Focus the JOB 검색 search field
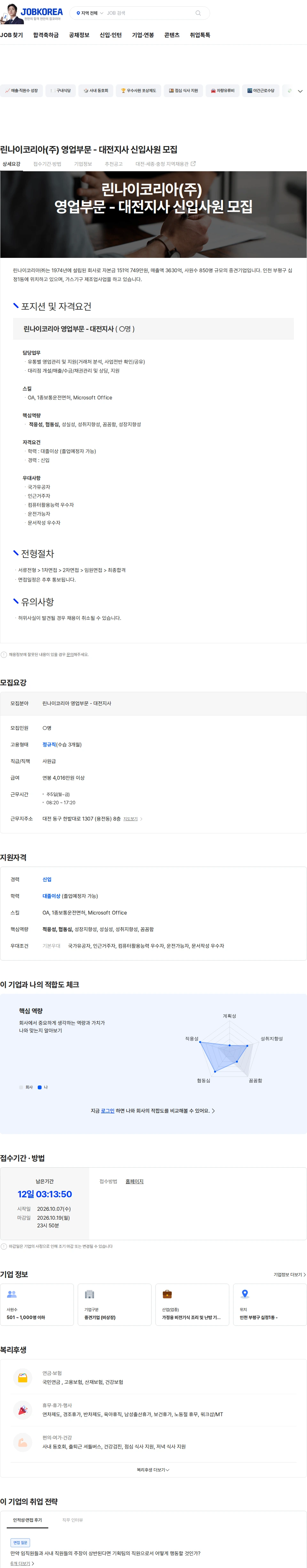Image resolution: width=307 pixels, height=1568 pixels. [149, 13]
